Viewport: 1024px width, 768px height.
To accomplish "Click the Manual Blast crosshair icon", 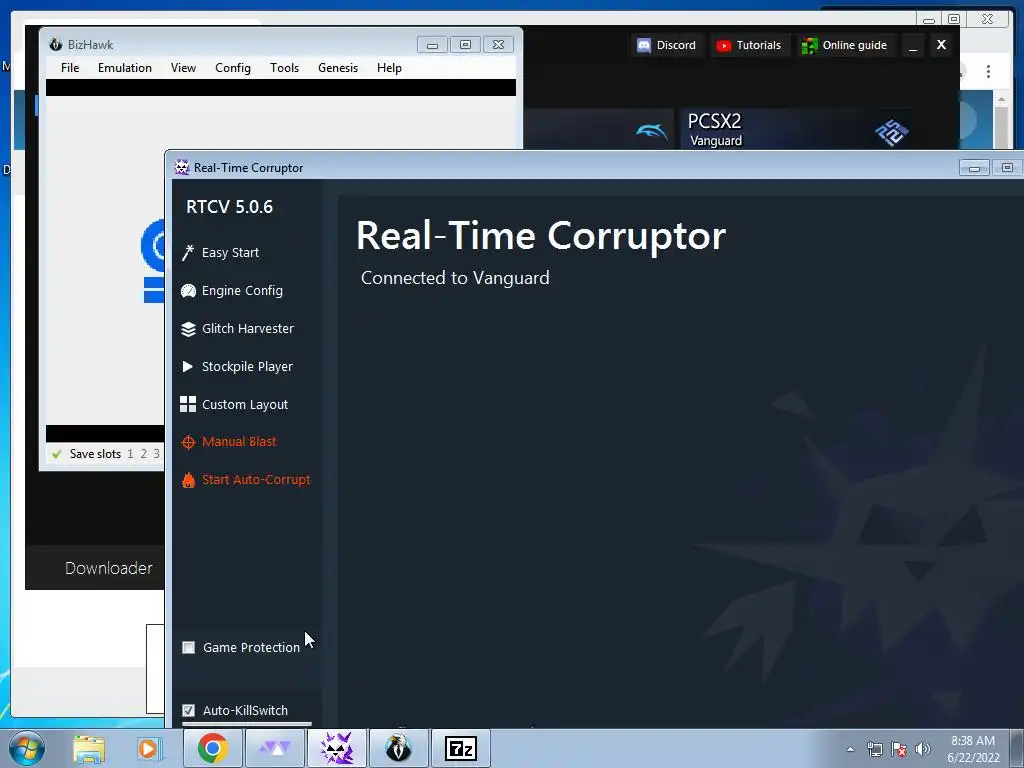I will coord(188,442).
